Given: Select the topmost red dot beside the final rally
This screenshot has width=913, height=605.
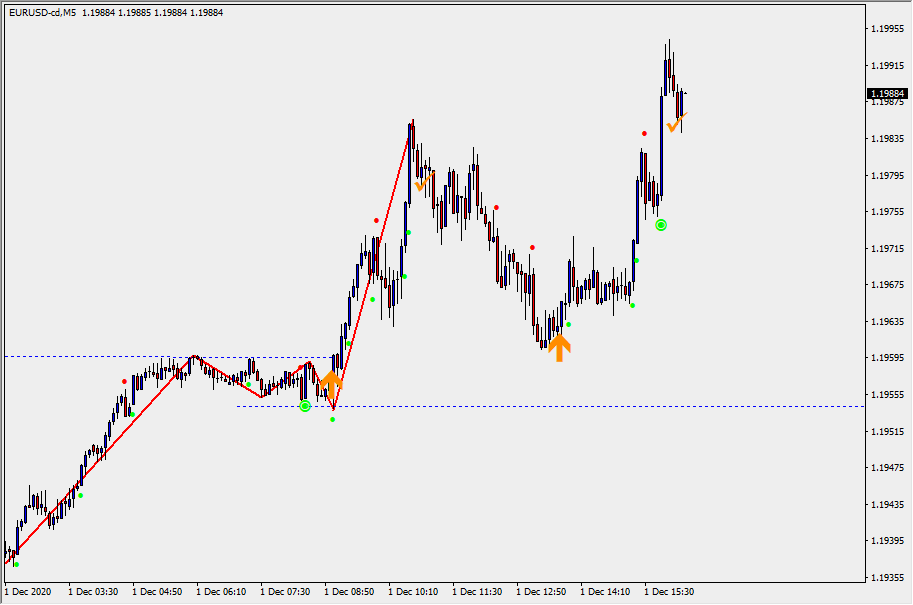Looking at the screenshot, I should click(x=644, y=133).
